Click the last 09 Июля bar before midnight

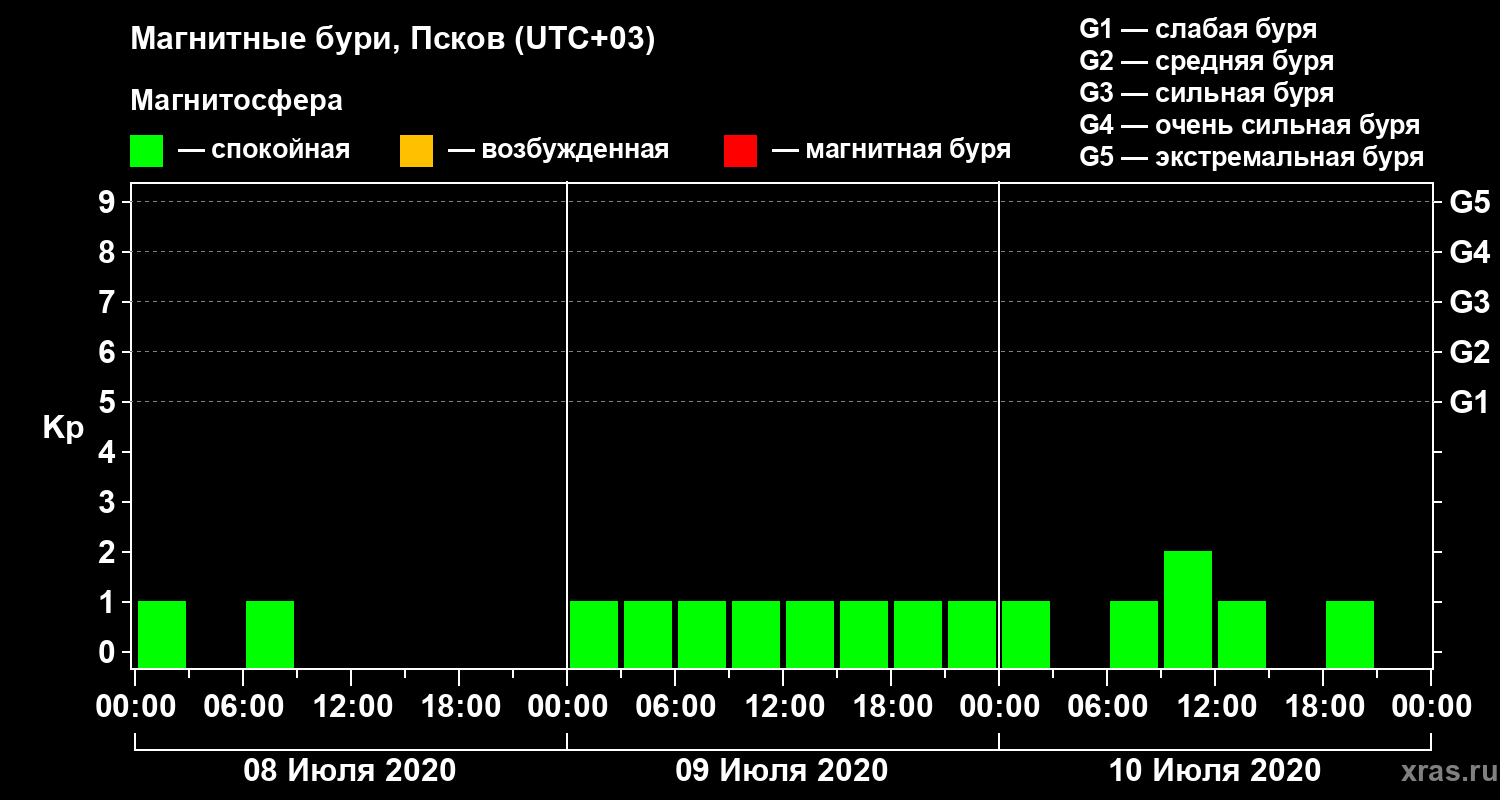[x=972, y=634]
